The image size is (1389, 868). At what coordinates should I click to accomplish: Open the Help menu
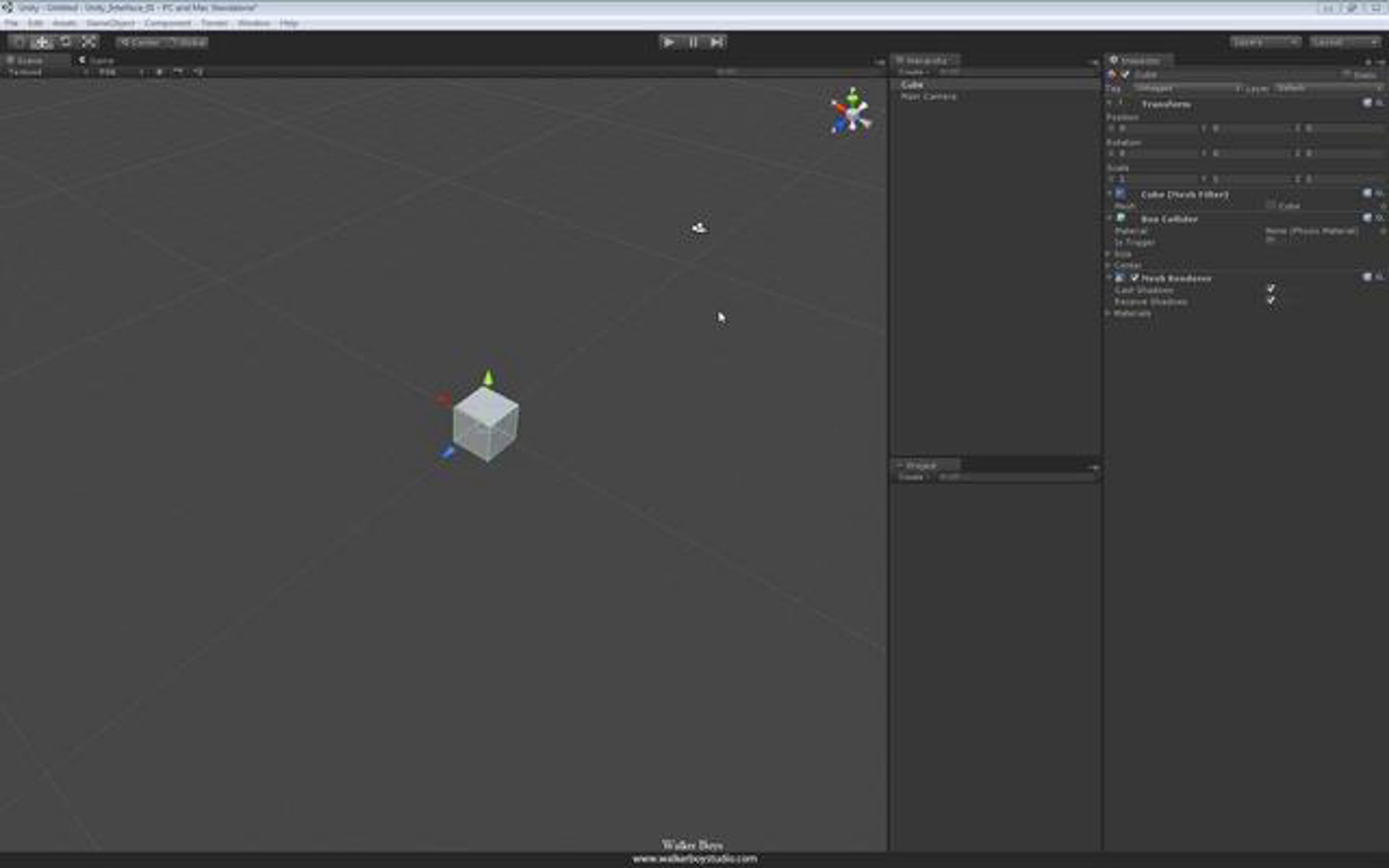click(288, 23)
